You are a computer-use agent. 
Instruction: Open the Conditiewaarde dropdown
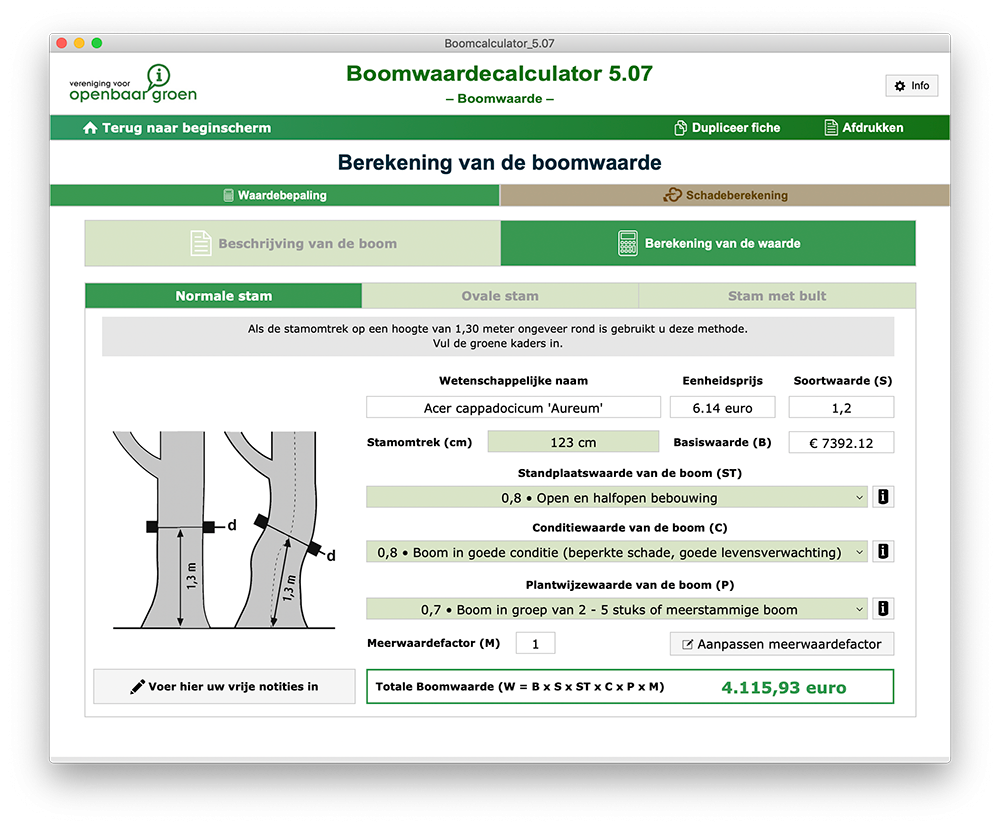617,551
